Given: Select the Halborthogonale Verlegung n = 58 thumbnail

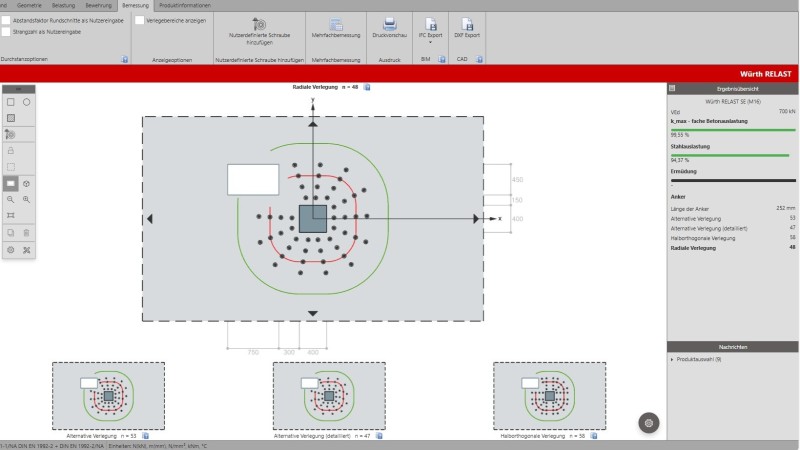Looking at the screenshot, I should (548, 397).
